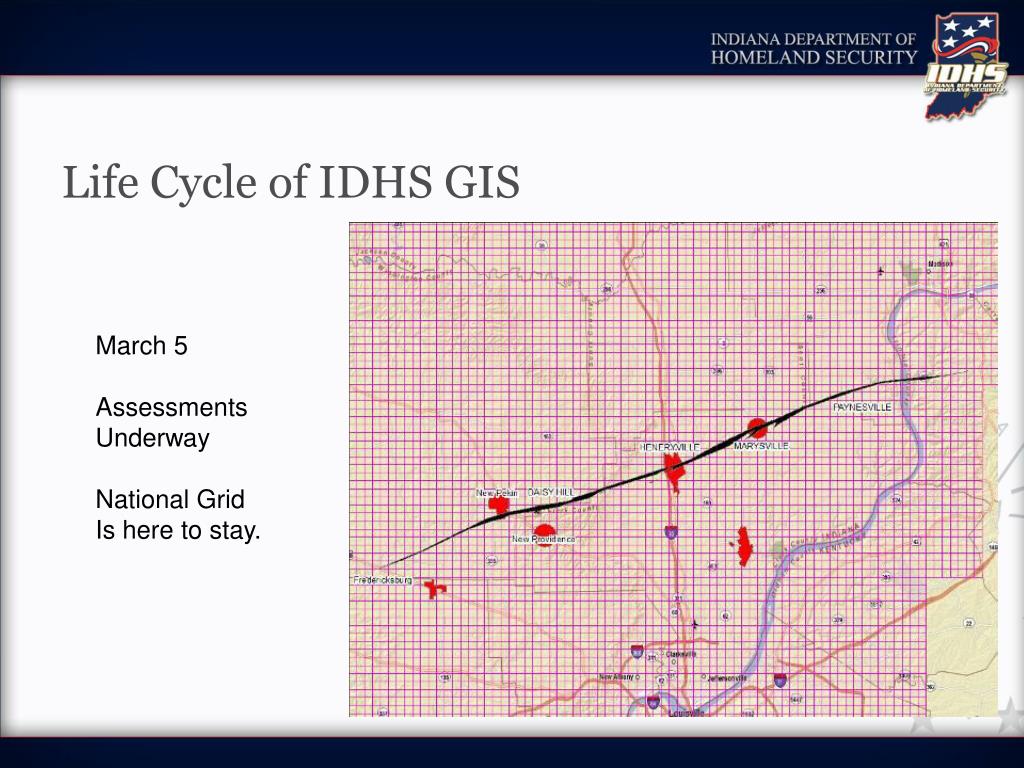The width and height of the screenshot is (1024, 768).
Task: Click the New Albany label on the map
Action: [616, 677]
